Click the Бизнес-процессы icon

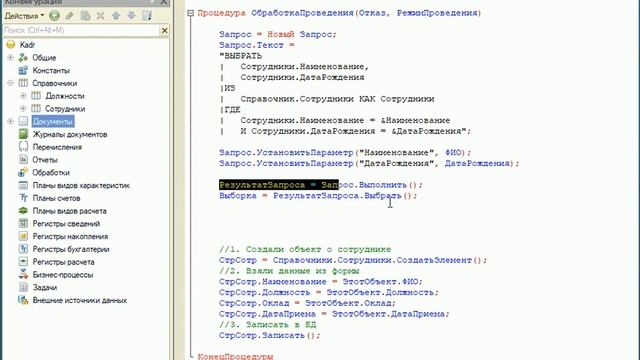click(23, 274)
